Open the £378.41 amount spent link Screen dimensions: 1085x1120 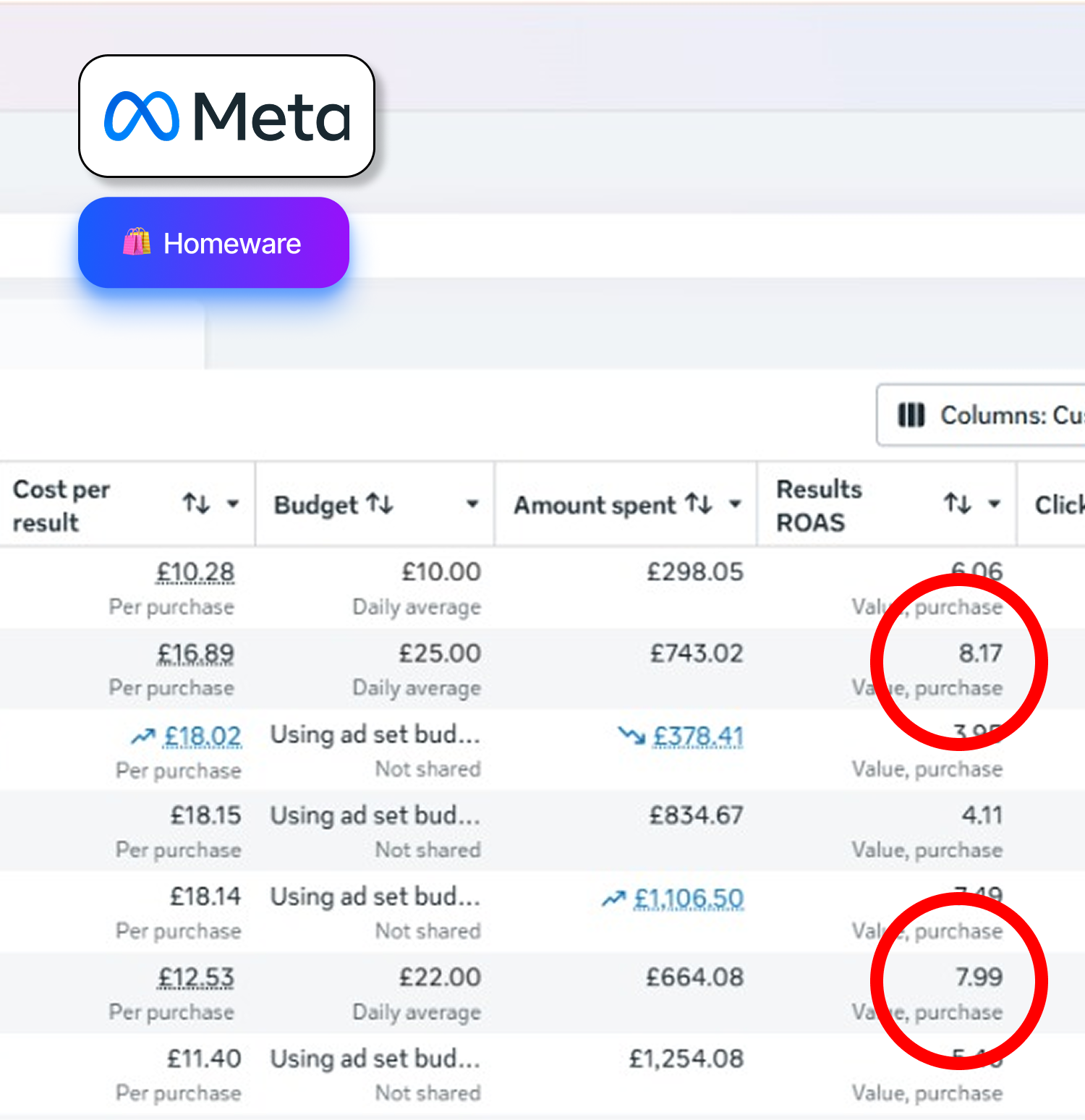point(698,737)
